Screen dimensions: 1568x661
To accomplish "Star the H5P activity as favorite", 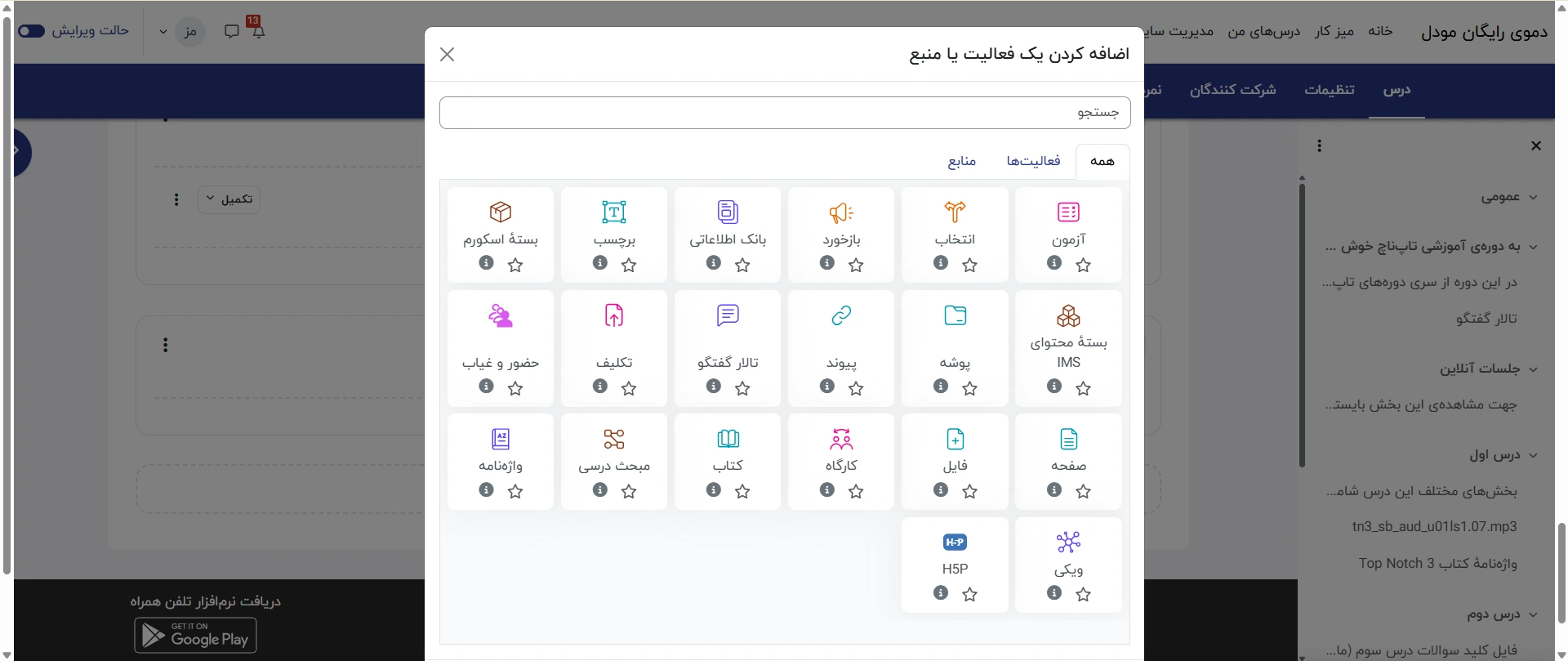I will [969, 595].
